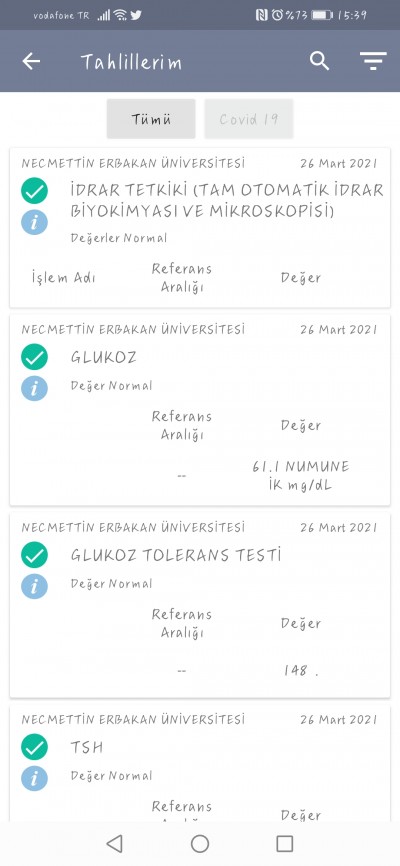Tap green checkmark on Glukoz card
This screenshot has width=400, height=866.
(34, 357)
